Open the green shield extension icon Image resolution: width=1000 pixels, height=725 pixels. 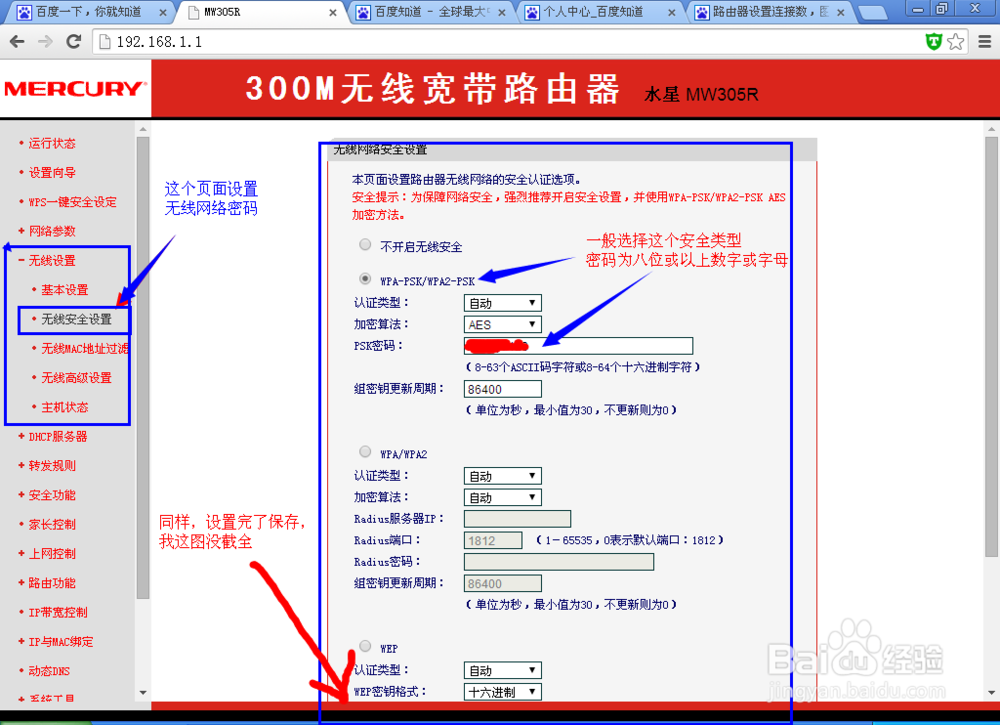click(x=934, y=42)
